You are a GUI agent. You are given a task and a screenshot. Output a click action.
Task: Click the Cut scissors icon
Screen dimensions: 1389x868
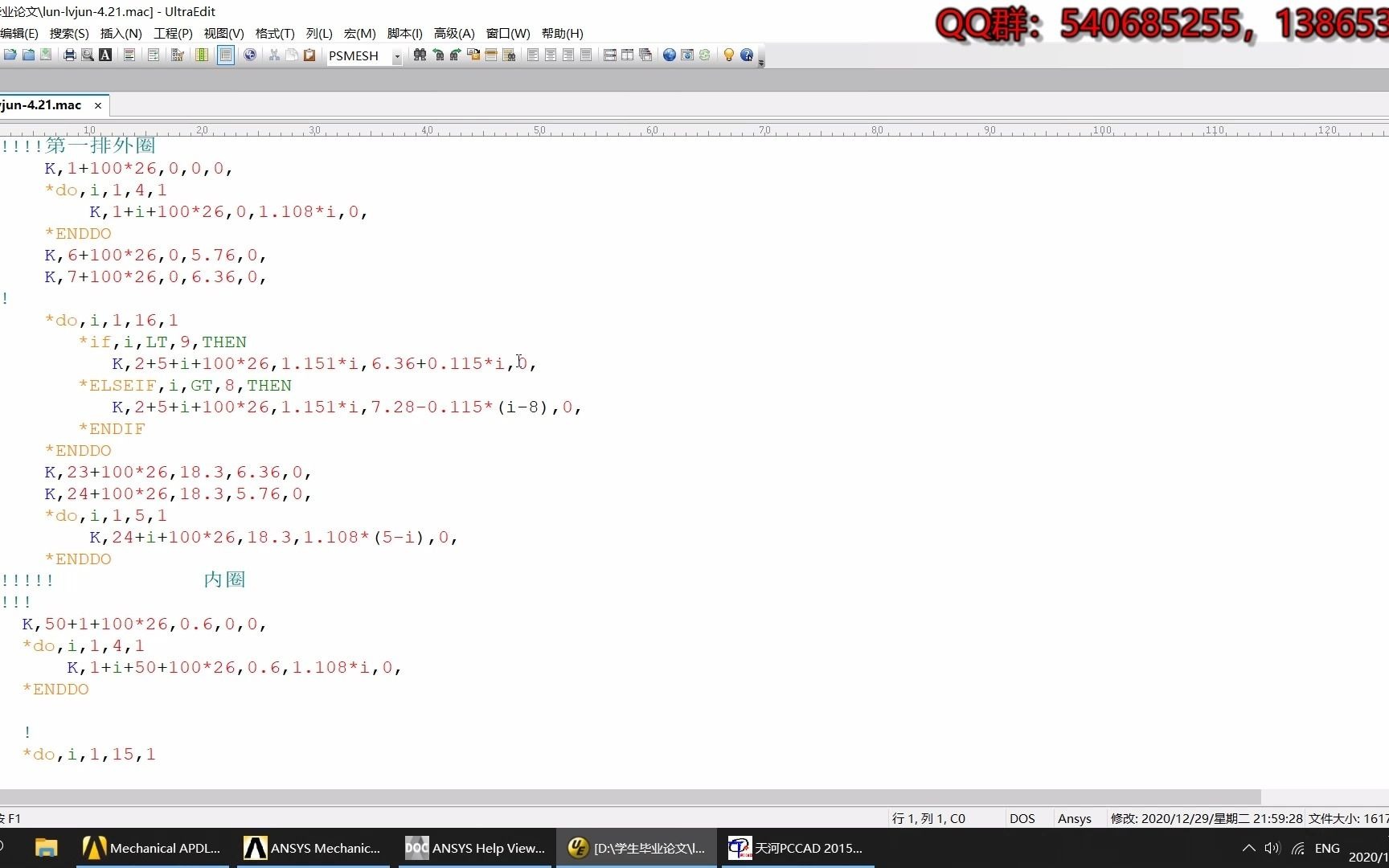tap(274, 55)
